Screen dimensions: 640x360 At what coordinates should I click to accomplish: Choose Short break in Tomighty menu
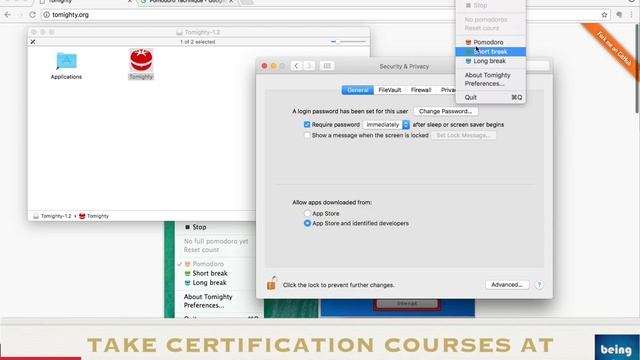click(x=491, y=51)
